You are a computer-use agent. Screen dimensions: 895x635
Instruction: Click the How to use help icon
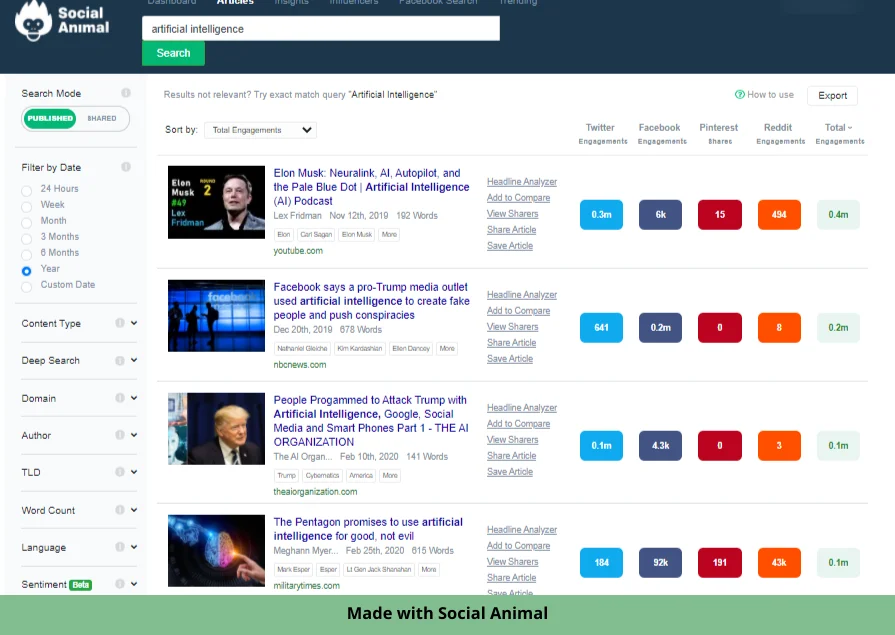(x=740, y=94)
